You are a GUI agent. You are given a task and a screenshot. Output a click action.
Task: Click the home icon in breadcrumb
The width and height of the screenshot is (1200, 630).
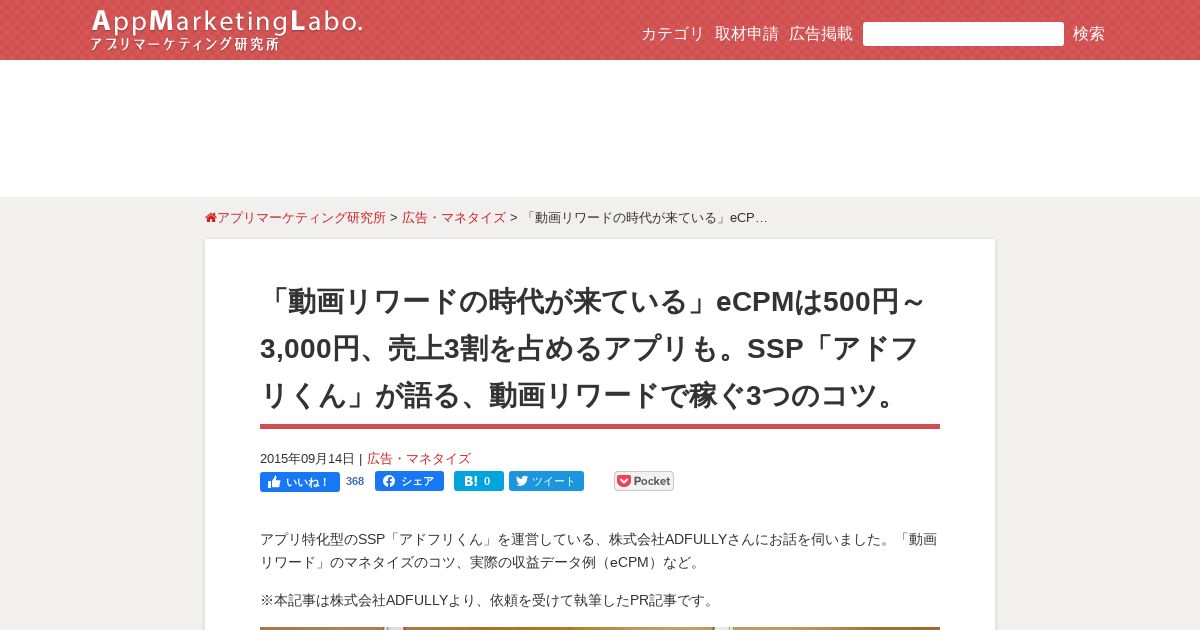[211, 218]
